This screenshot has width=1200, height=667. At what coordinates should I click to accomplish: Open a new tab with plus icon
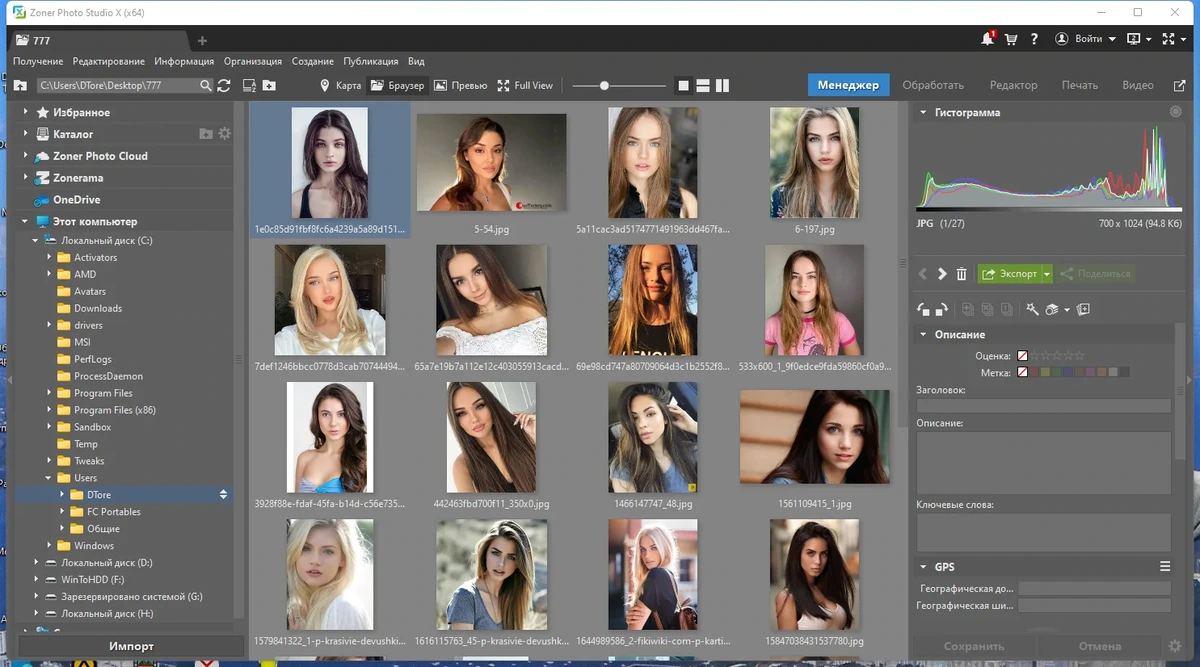202,41
